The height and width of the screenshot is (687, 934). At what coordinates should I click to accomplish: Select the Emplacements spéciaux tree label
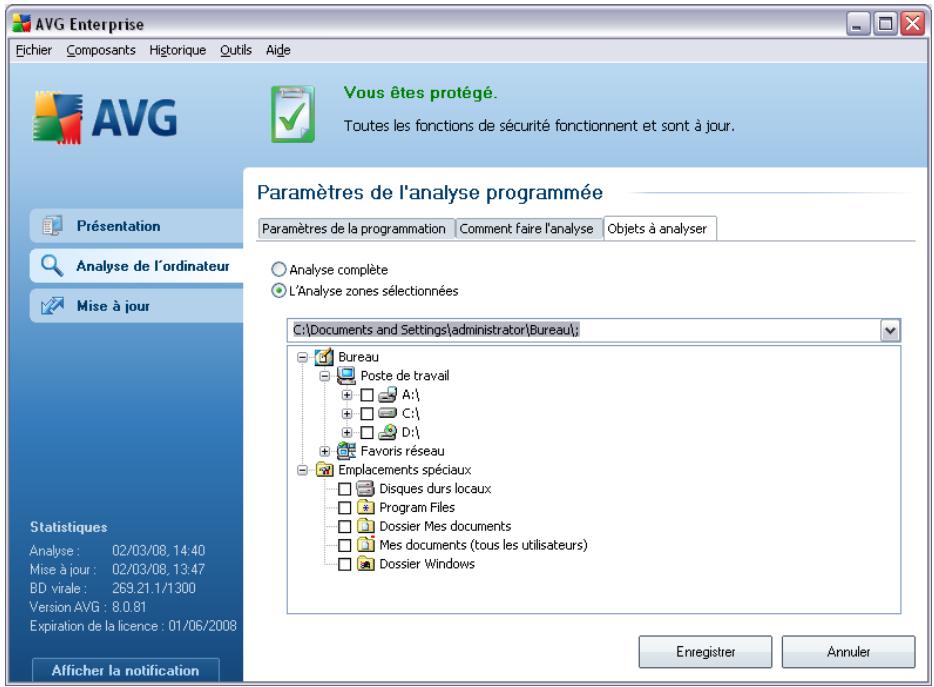pos(404,470)
